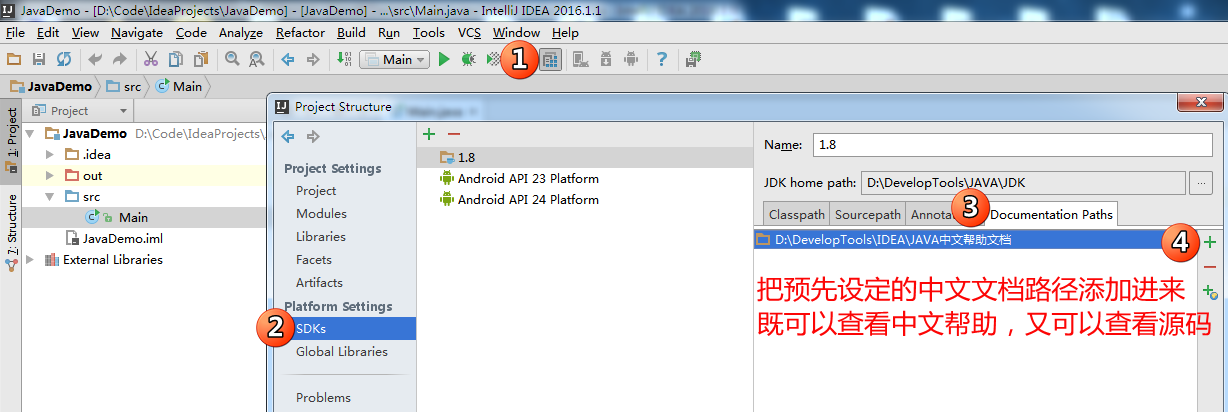Run Main with the green play icon
This screenshot has width=1228, height=412.
(444, 59)
